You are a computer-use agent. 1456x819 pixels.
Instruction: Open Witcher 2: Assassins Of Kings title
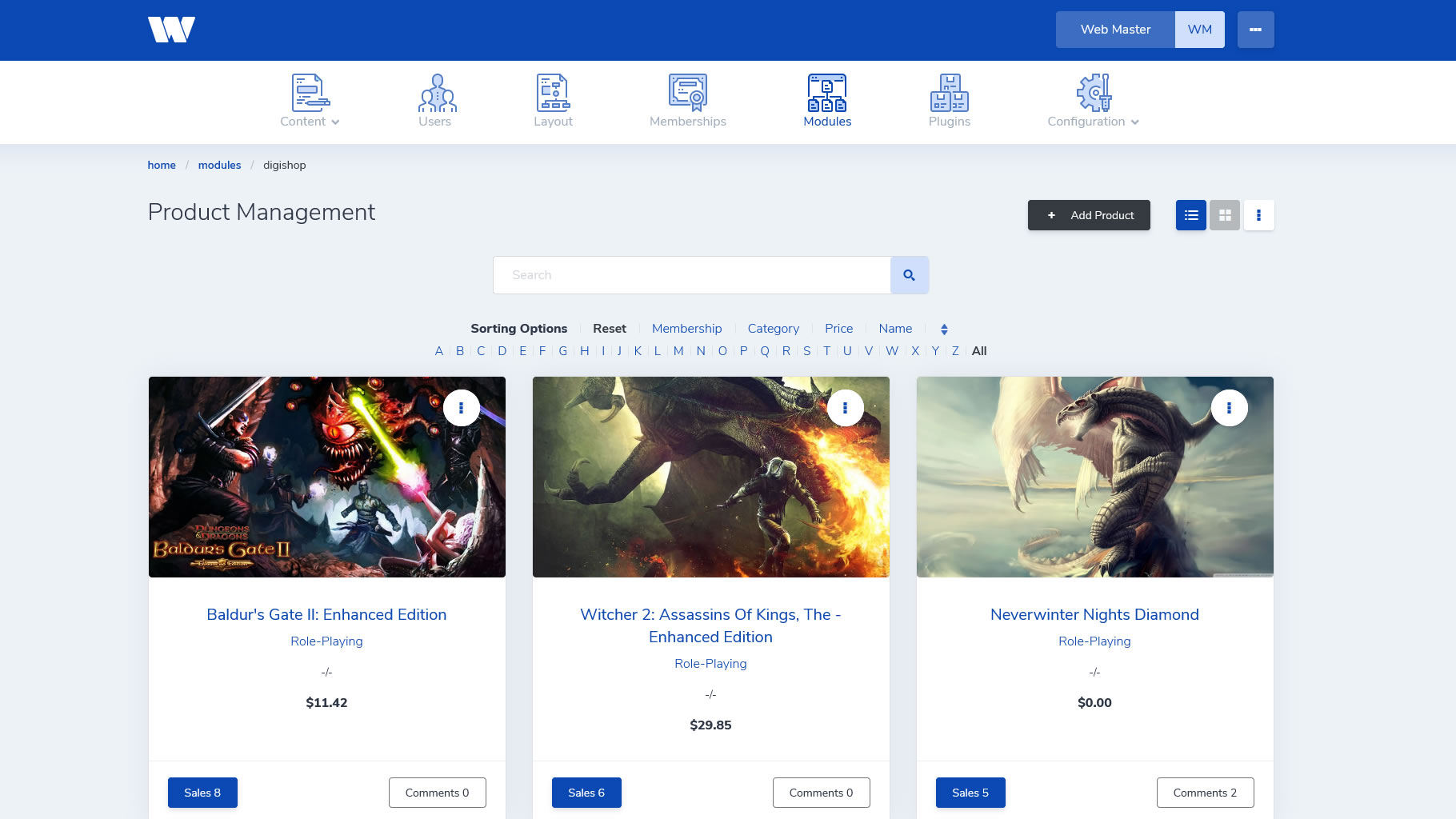[x=710, y=626]
